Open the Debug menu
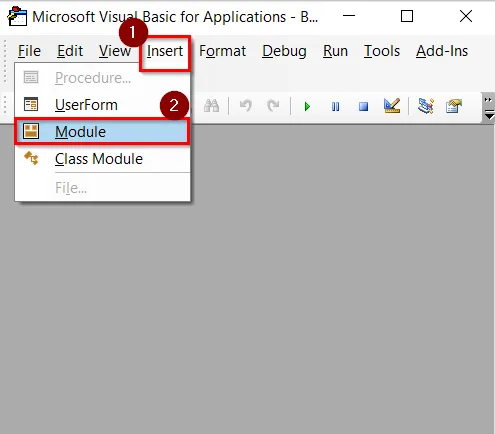495x434 pixels. click(284, 51)
